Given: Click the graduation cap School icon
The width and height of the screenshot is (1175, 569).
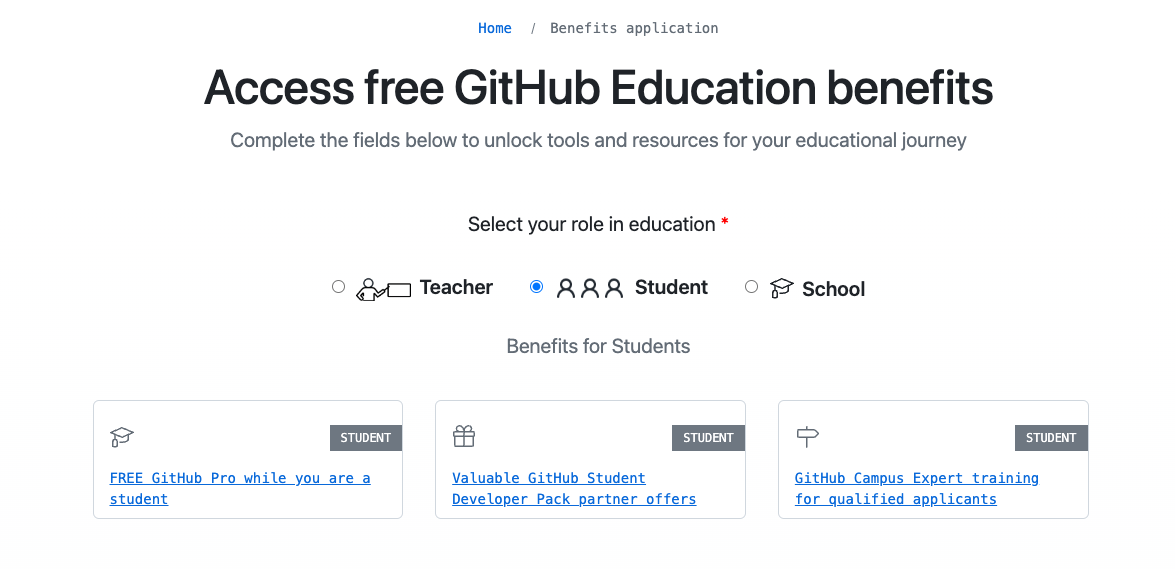Looking at the screenshot, I should coord(781,289).
